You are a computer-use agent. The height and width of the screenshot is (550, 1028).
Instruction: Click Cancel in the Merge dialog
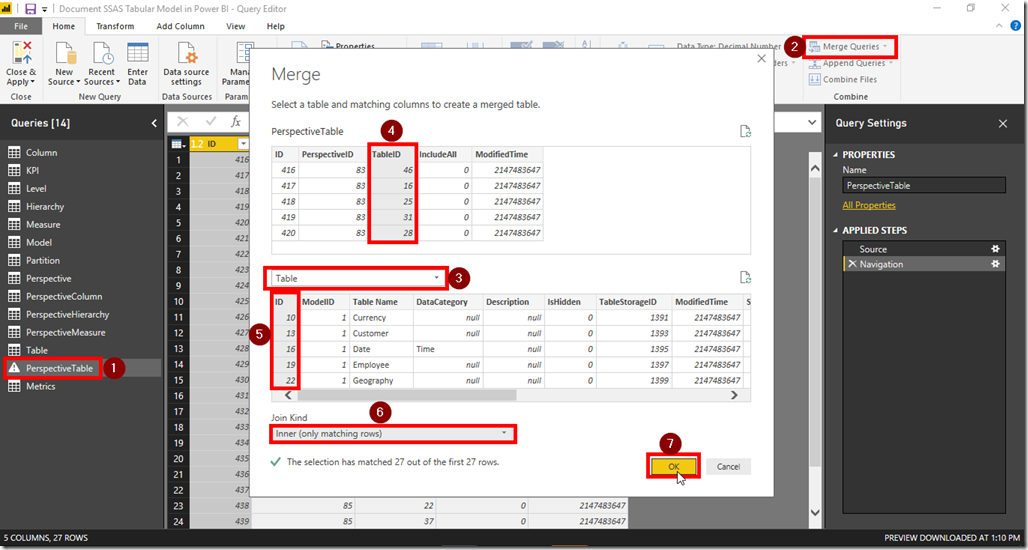point(728,467)
